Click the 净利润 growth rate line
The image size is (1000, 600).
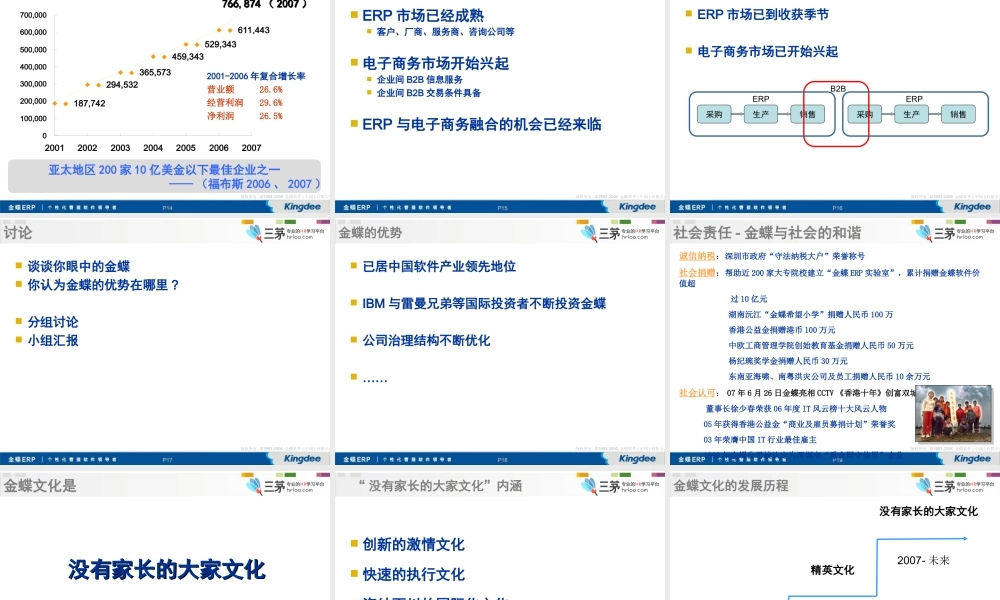pos(244,115)
